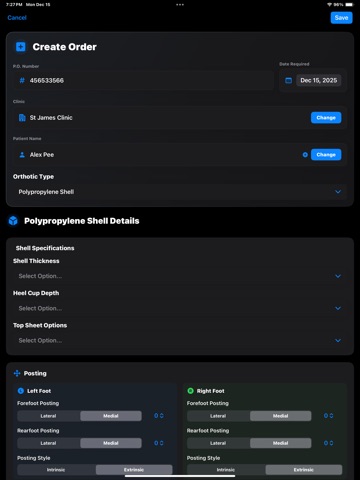Click the building icon beside St James Clinic
Screen dimensions: 360x480
pyautogui.click(x=22, y=118)
